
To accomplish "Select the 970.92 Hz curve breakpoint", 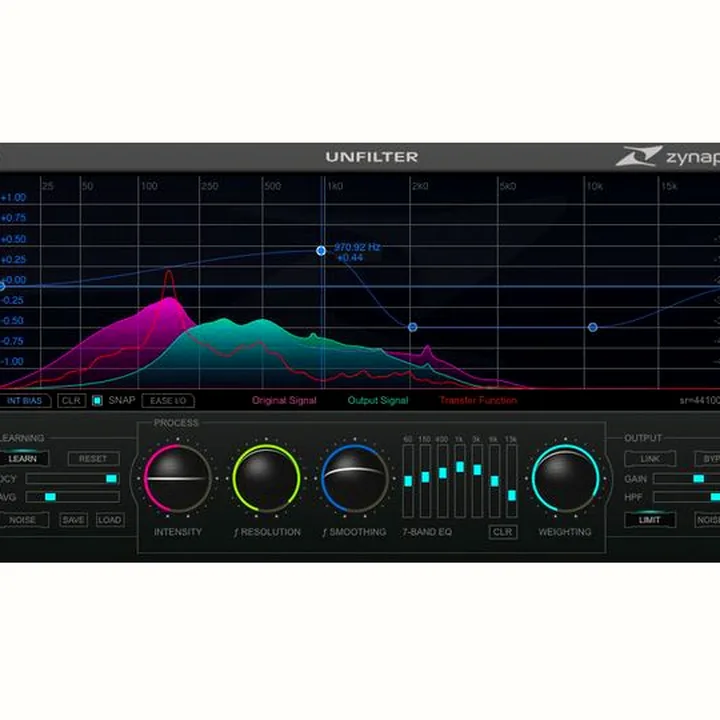I will 321,251.
